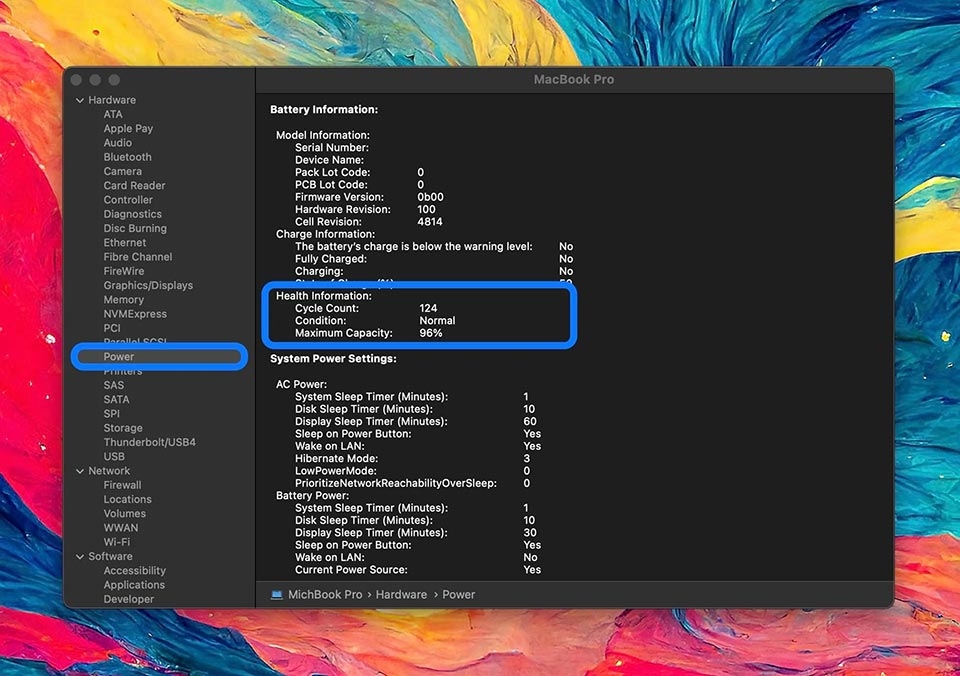
Task: Select Bluetooth in the sidebar
Action: click(x=127, y=156)
